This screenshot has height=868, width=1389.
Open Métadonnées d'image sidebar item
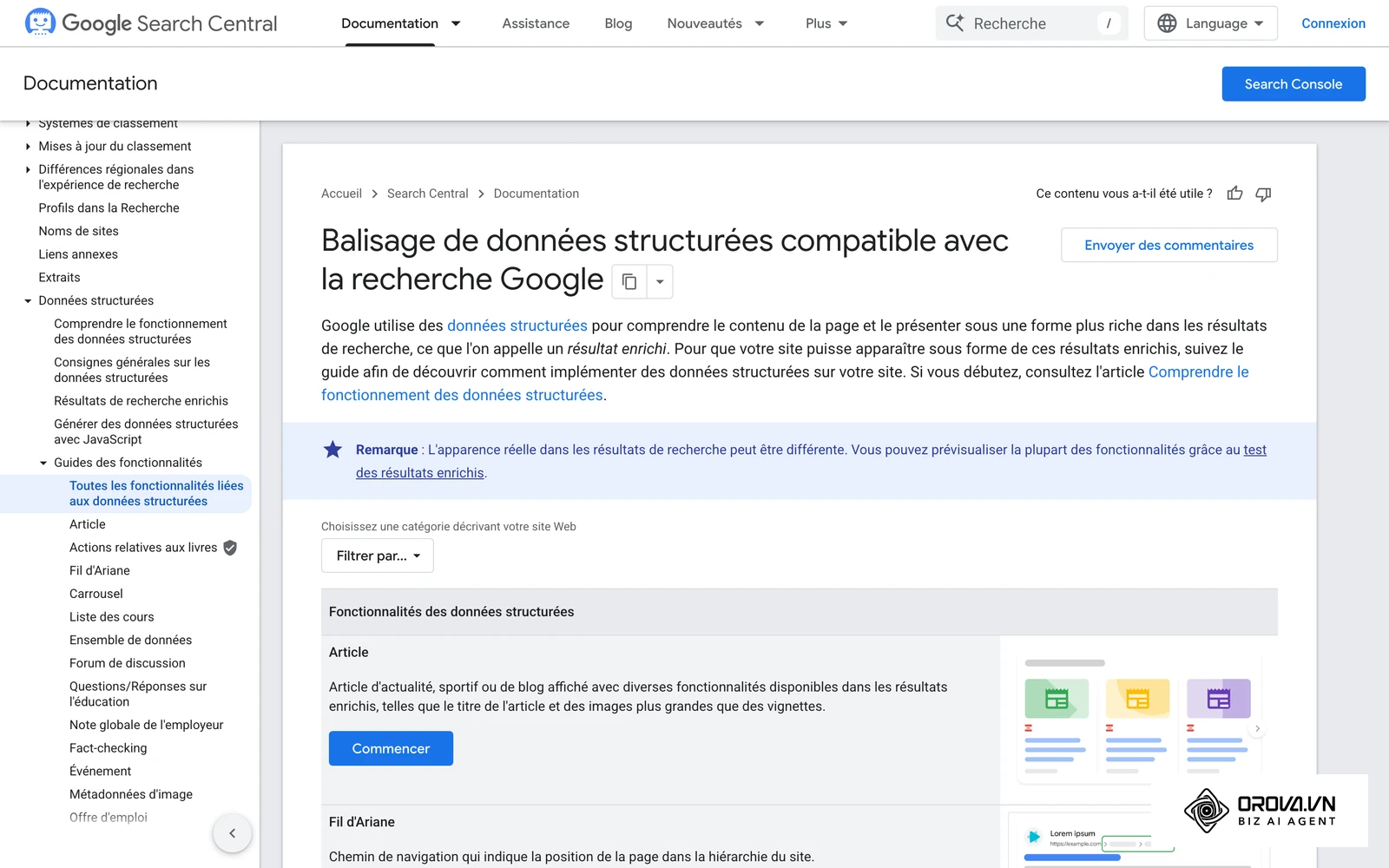coord(131,794)
